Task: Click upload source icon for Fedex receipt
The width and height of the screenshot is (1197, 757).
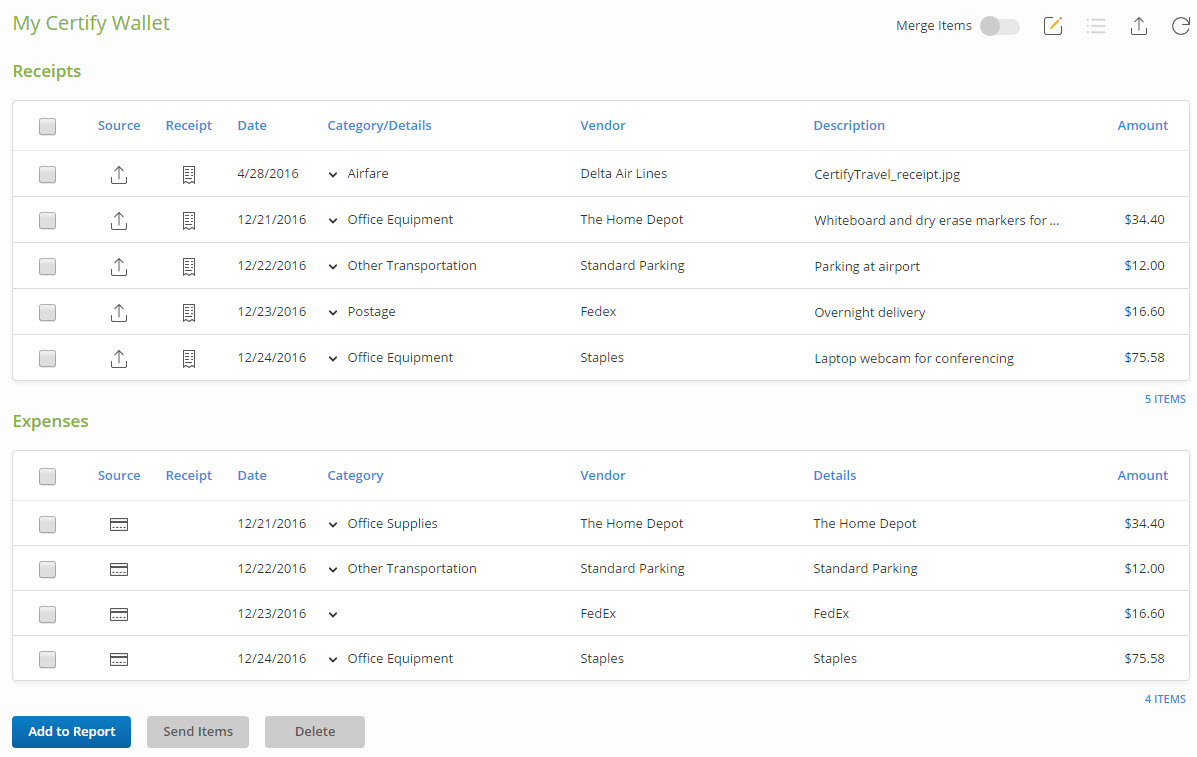Action: (118, 312)
